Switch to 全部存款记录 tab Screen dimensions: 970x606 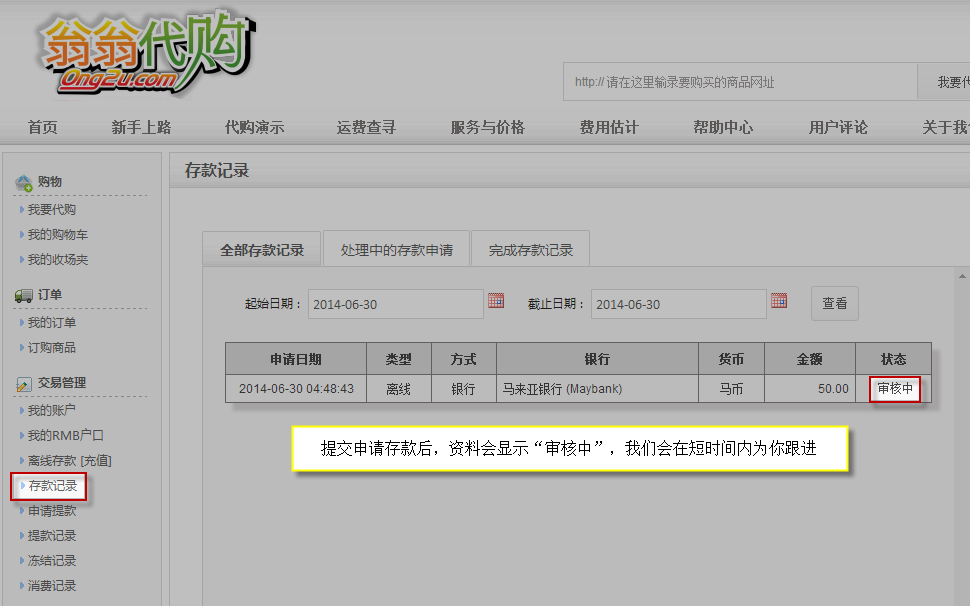coord(262,249)
